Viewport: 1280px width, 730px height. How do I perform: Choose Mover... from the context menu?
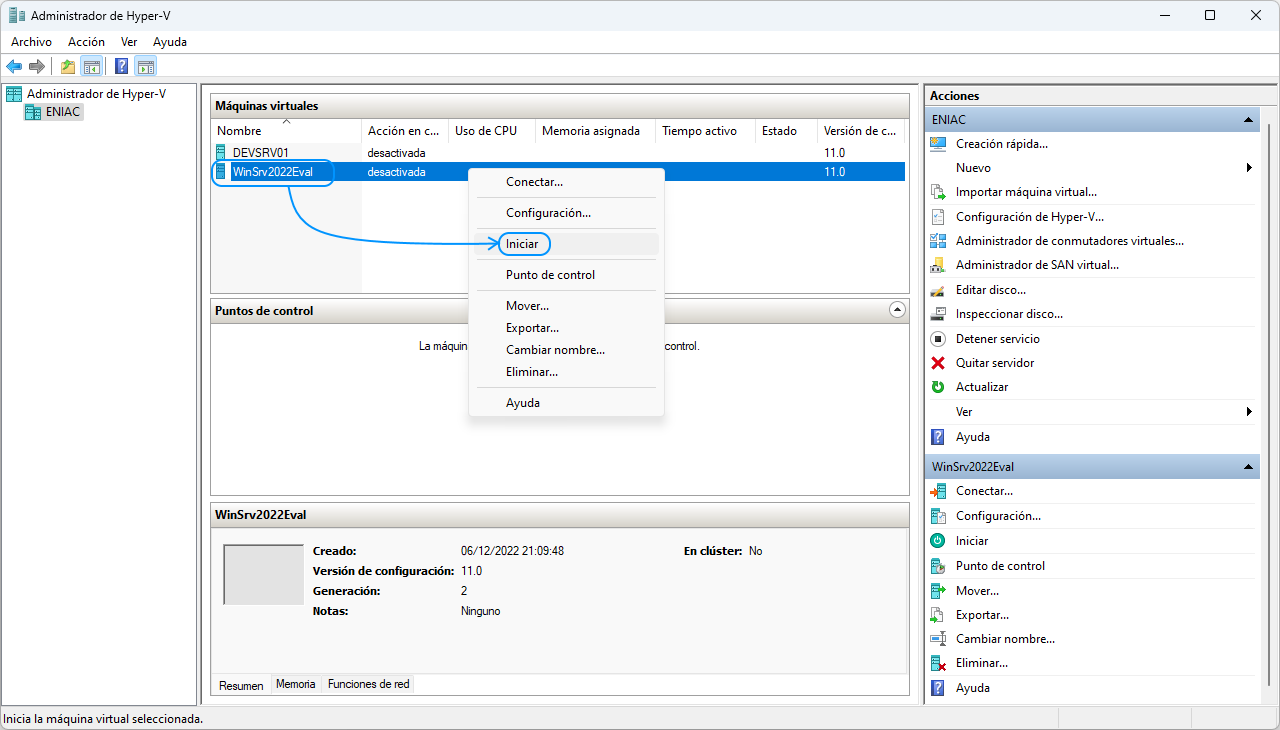566,306
